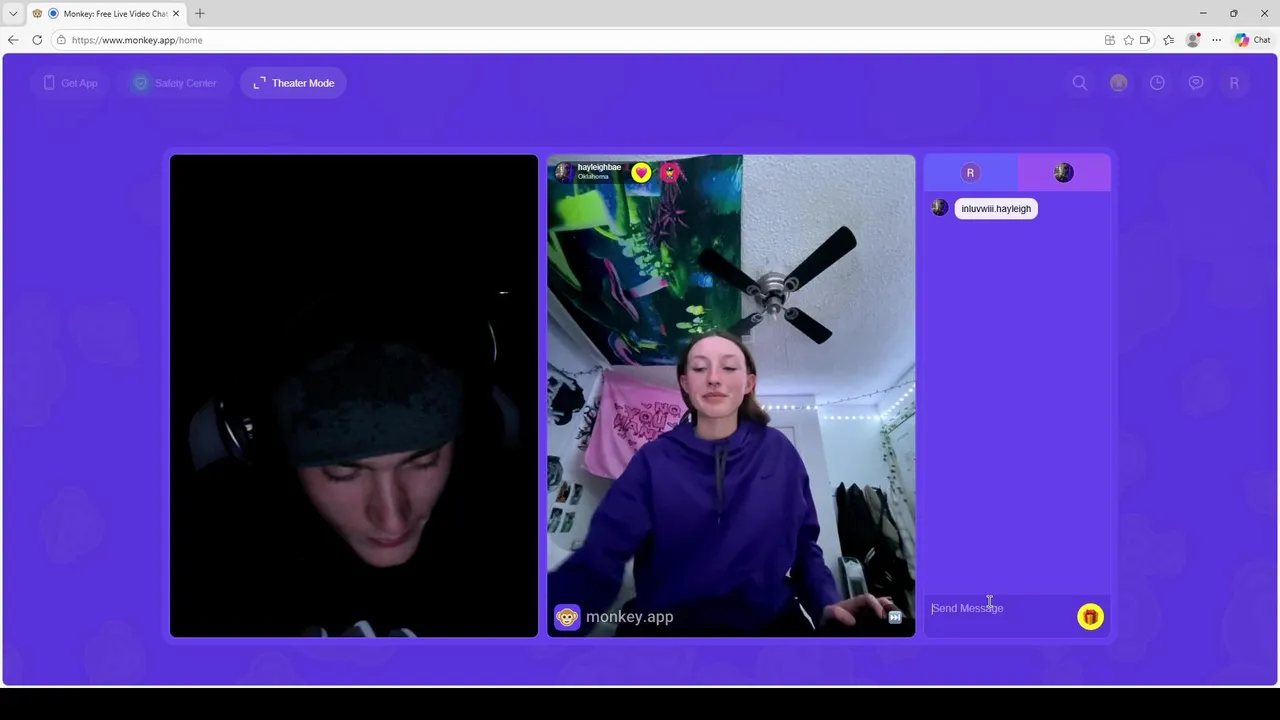Click the camera icon in address bar
Image resolution: width=1280 pixels, height=720 pixels.
1145,40
